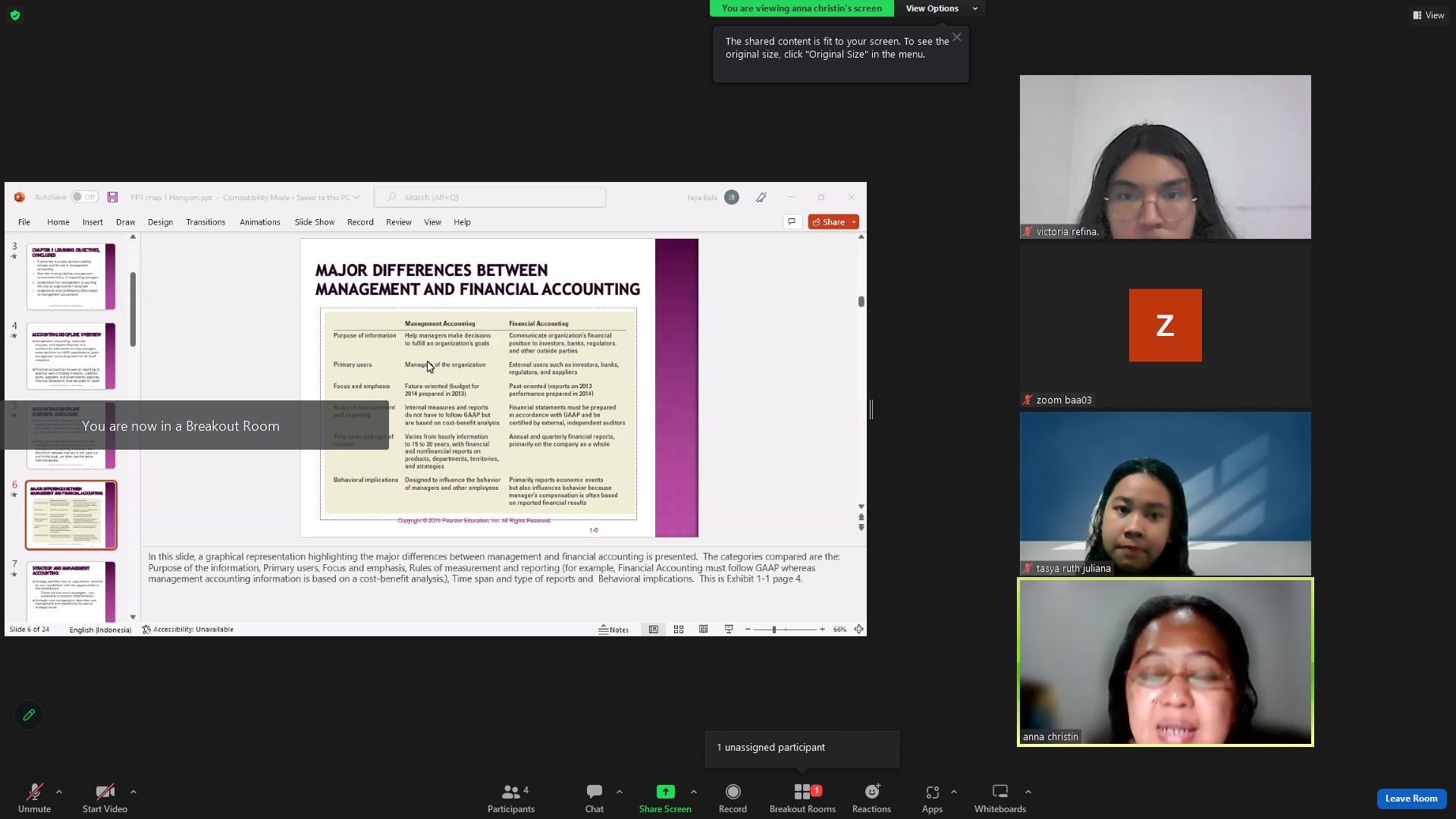Open the Reactions picker
Screen dimensions: 1456x819
point(871,798)
